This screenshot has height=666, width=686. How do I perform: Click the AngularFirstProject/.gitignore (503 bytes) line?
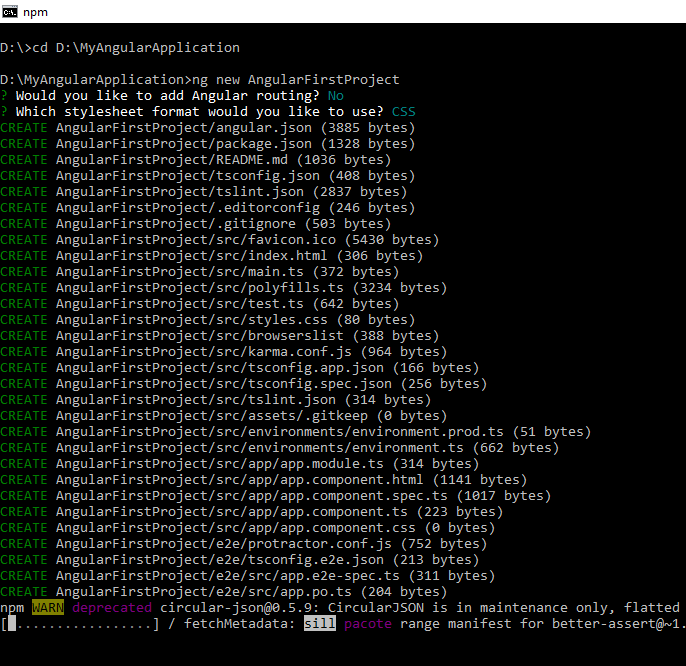pyautogui.click(x=196, y=224)
